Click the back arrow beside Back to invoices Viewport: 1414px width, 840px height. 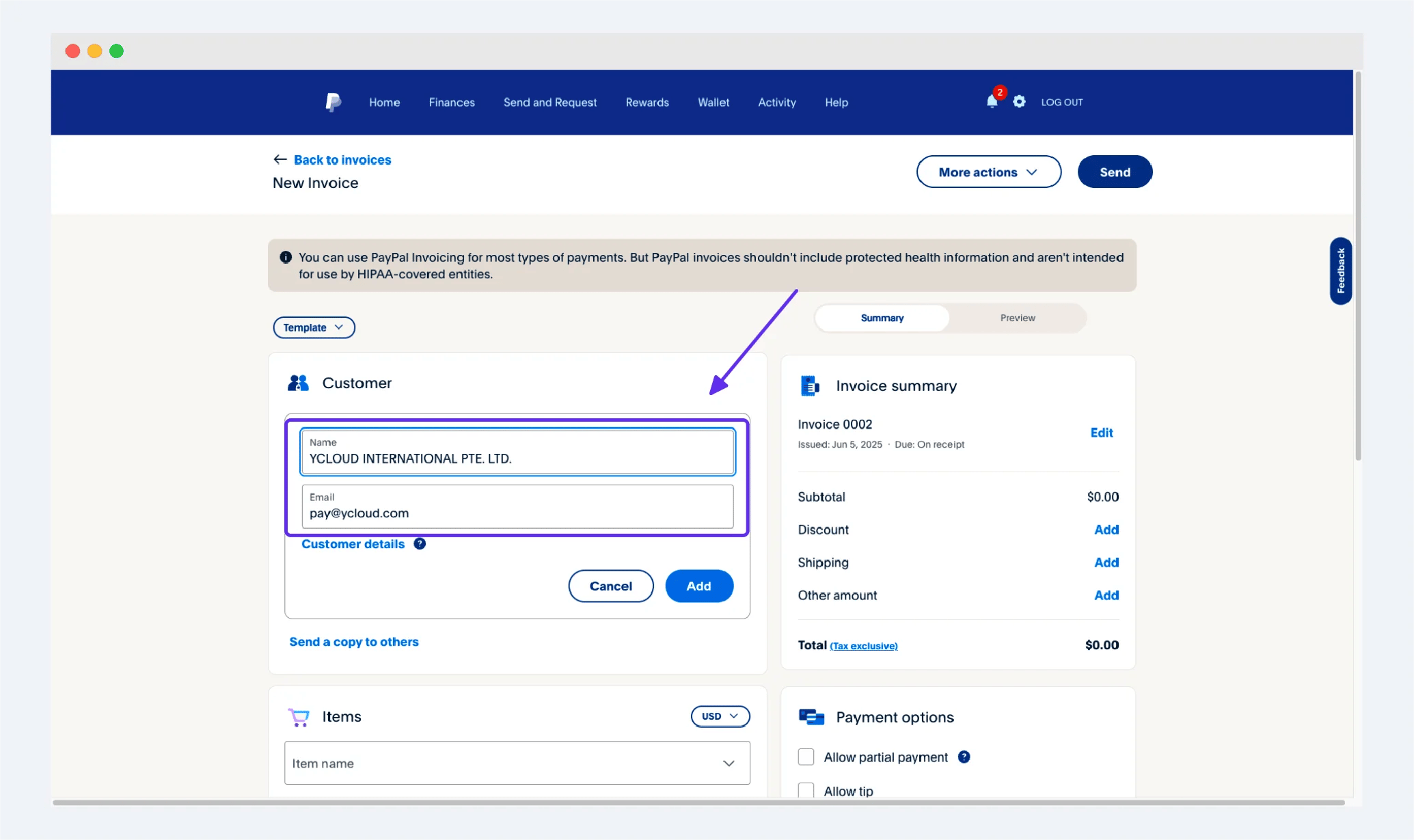pyautogui.click(x=280, y=159)
